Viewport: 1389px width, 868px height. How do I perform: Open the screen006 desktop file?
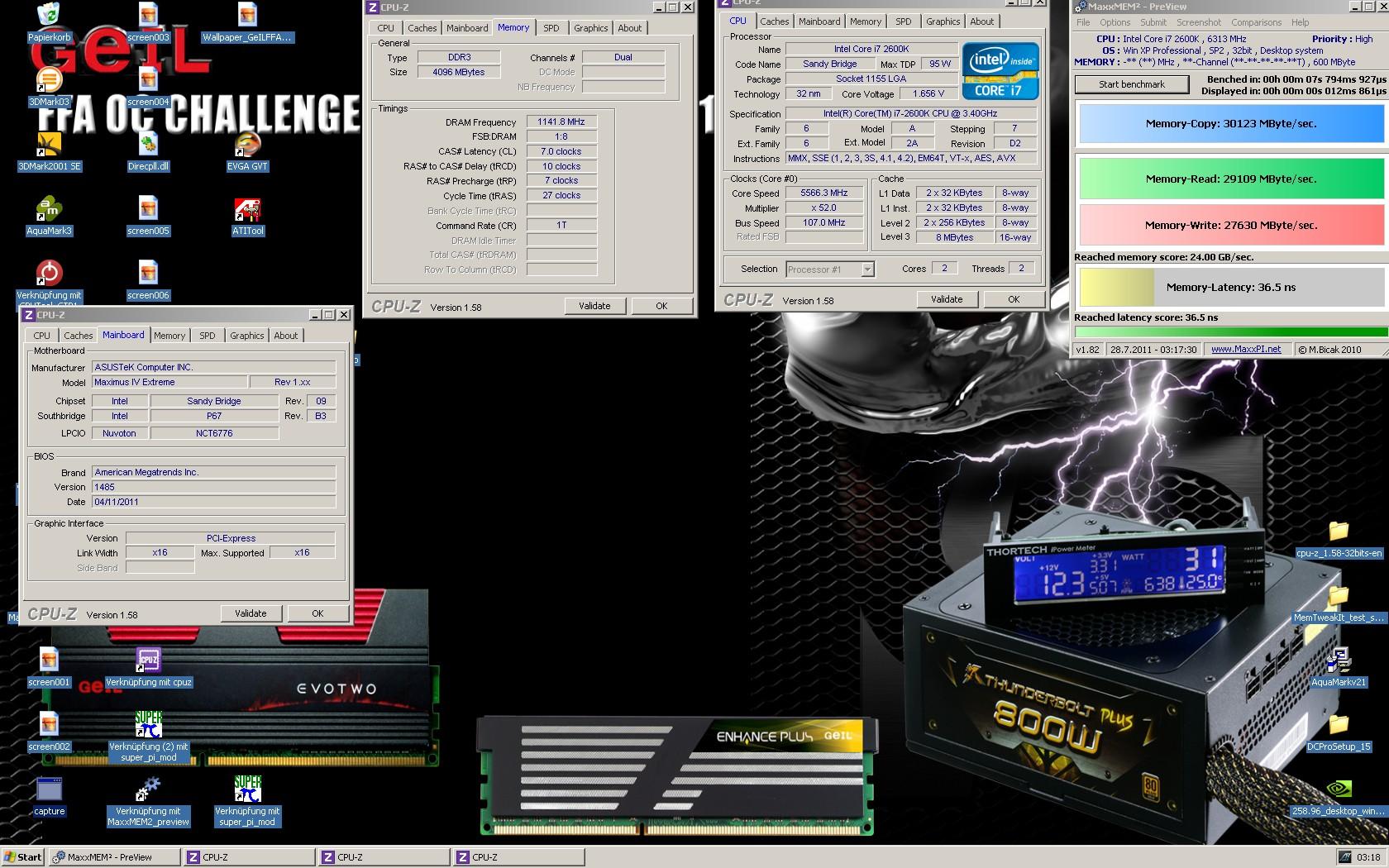(148, 274)
